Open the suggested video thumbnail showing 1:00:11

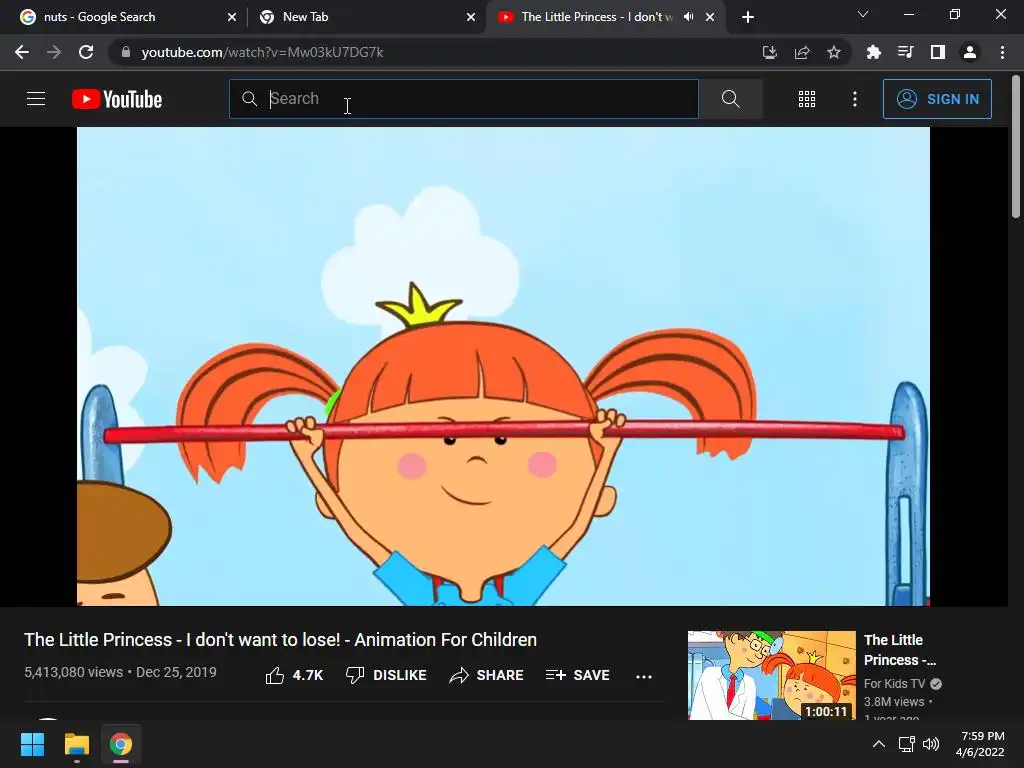pyautogui.click(x=771, y=675)
